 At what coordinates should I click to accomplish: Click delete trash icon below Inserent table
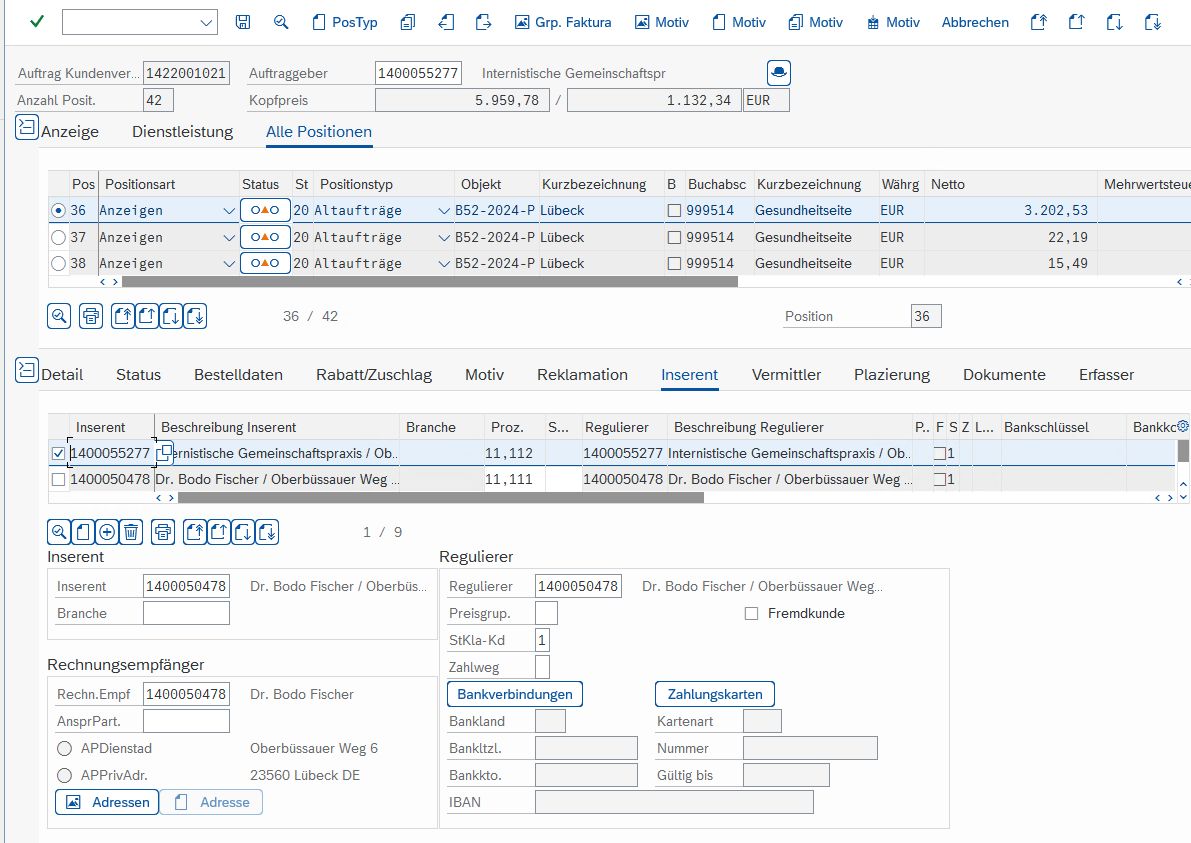tap(131, 532)
